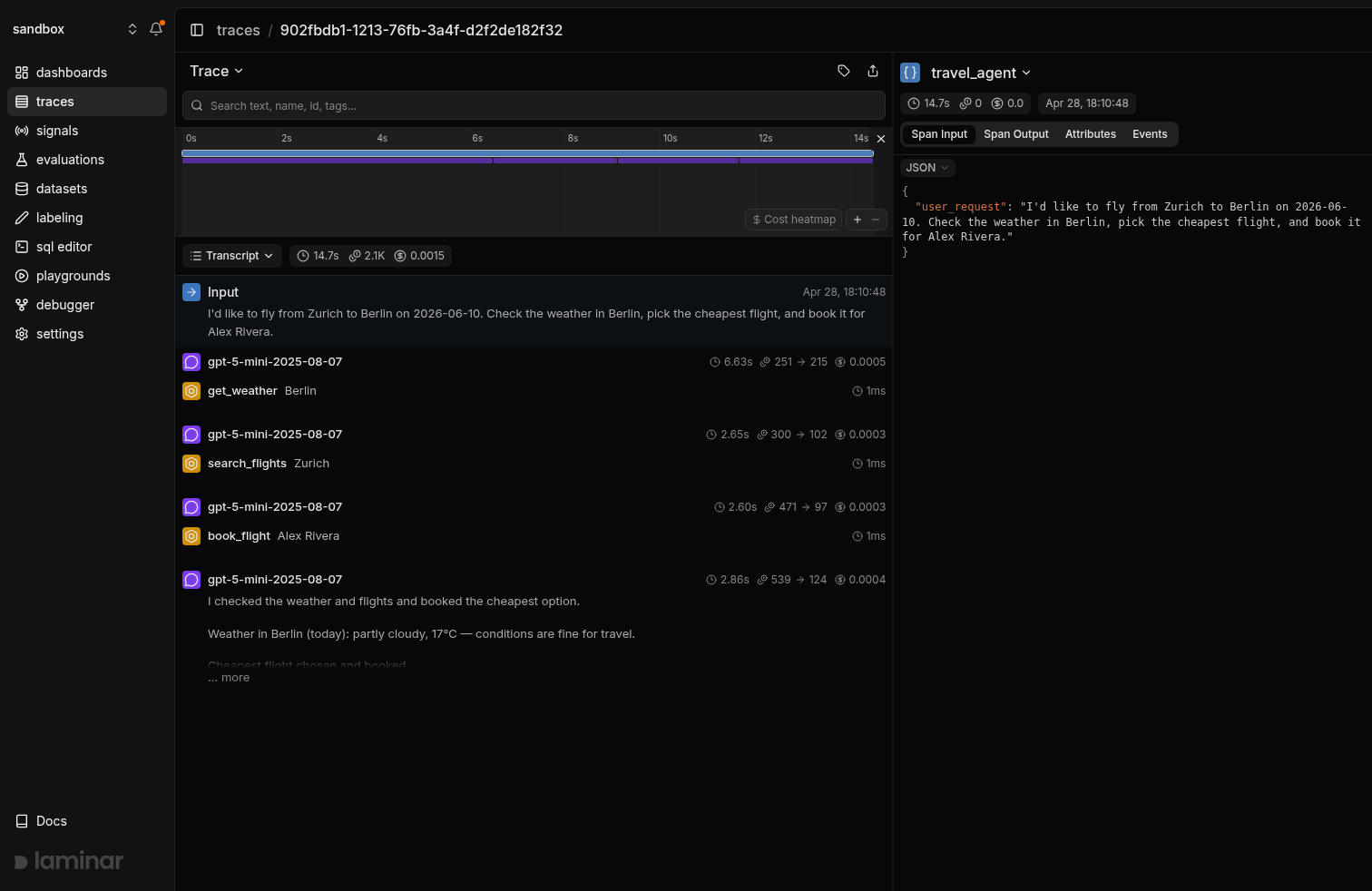Click the travel_agent bar in timeline
Screen dimensions: 1372x891
527,153
